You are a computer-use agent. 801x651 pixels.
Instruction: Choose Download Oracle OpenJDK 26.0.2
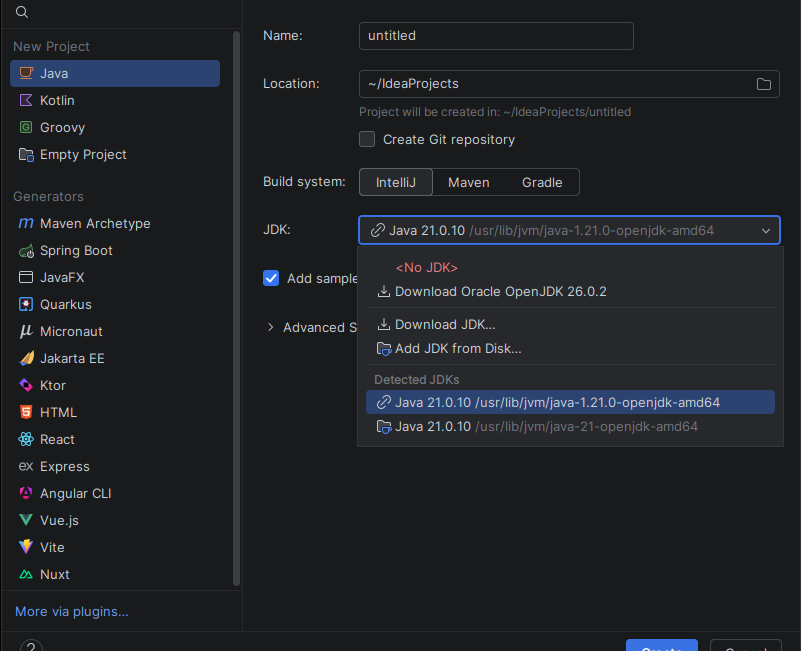[x=570, y=291]
